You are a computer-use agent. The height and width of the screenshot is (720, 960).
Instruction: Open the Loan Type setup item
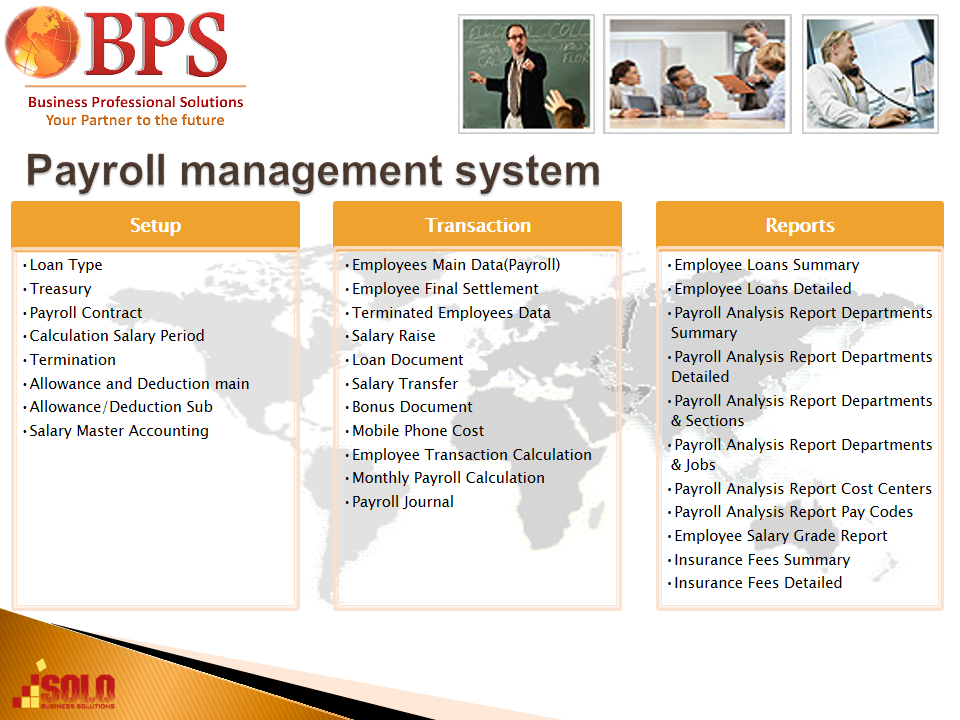coord(66,265)
